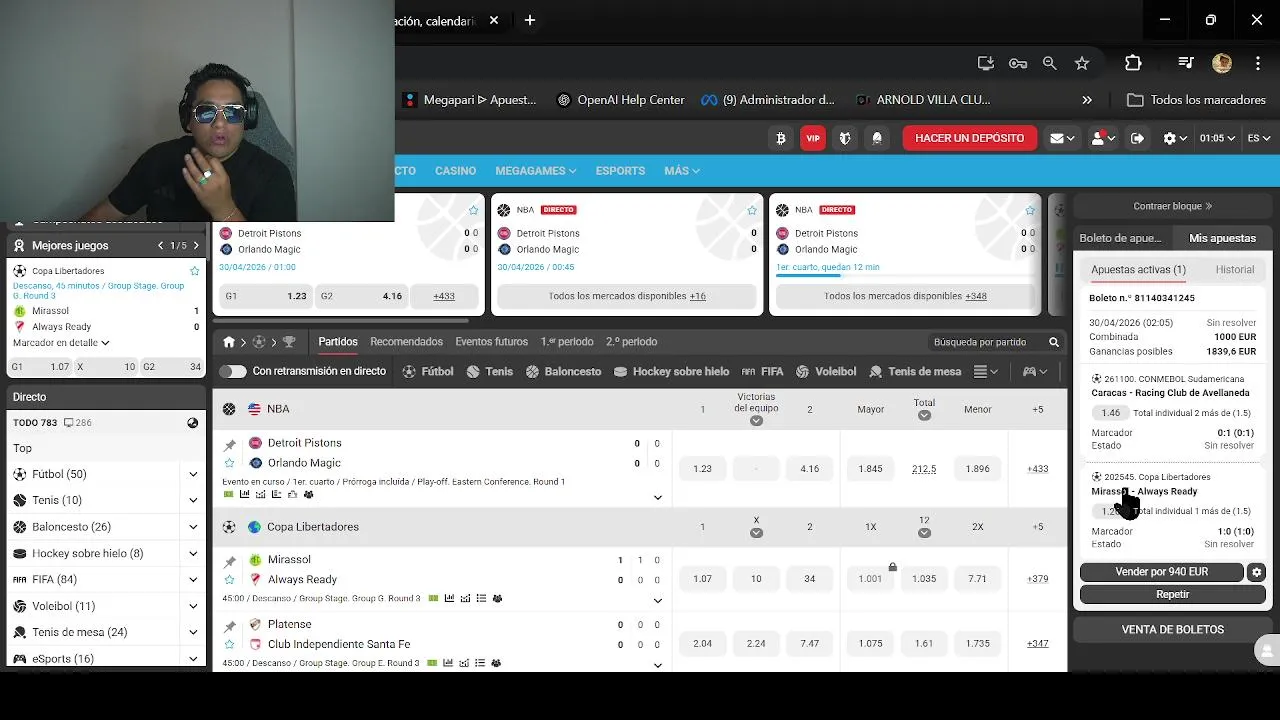
Task: Open the 01:05 time zone dropdown
Action: click(x=1216, y=138)
